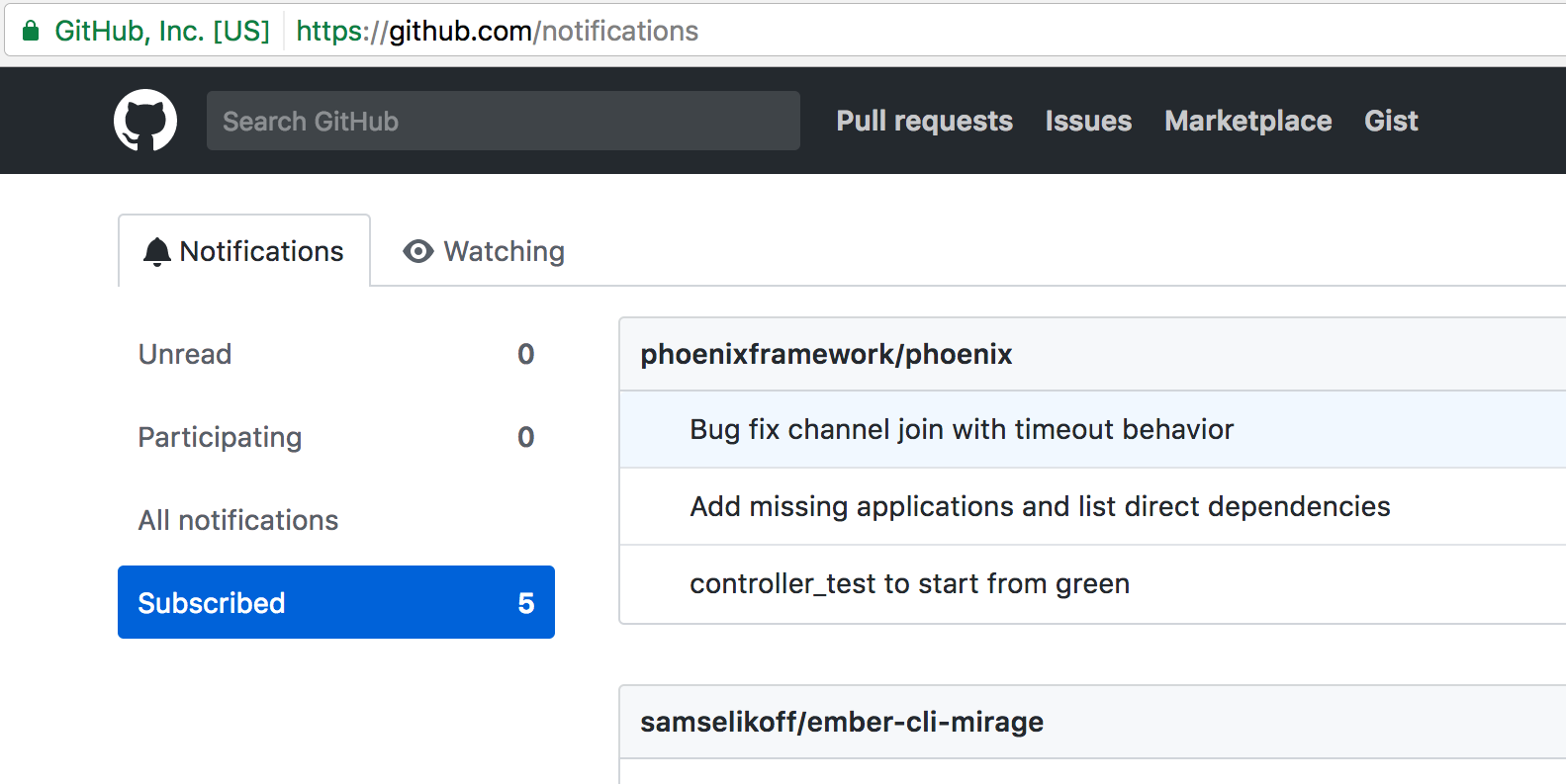
Task: Click the GitHub Octocat logo
Action: 145,121
